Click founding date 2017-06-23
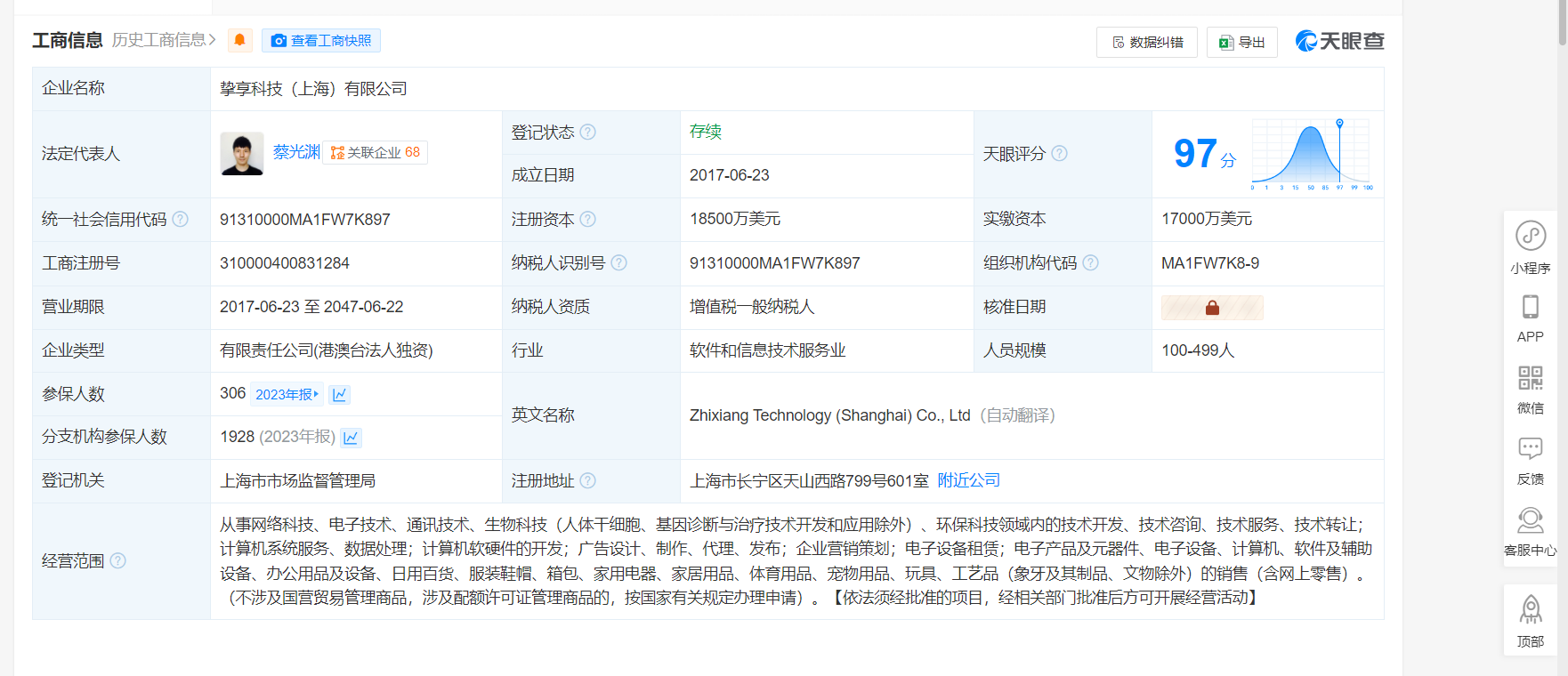 click(x=729, y=175)
